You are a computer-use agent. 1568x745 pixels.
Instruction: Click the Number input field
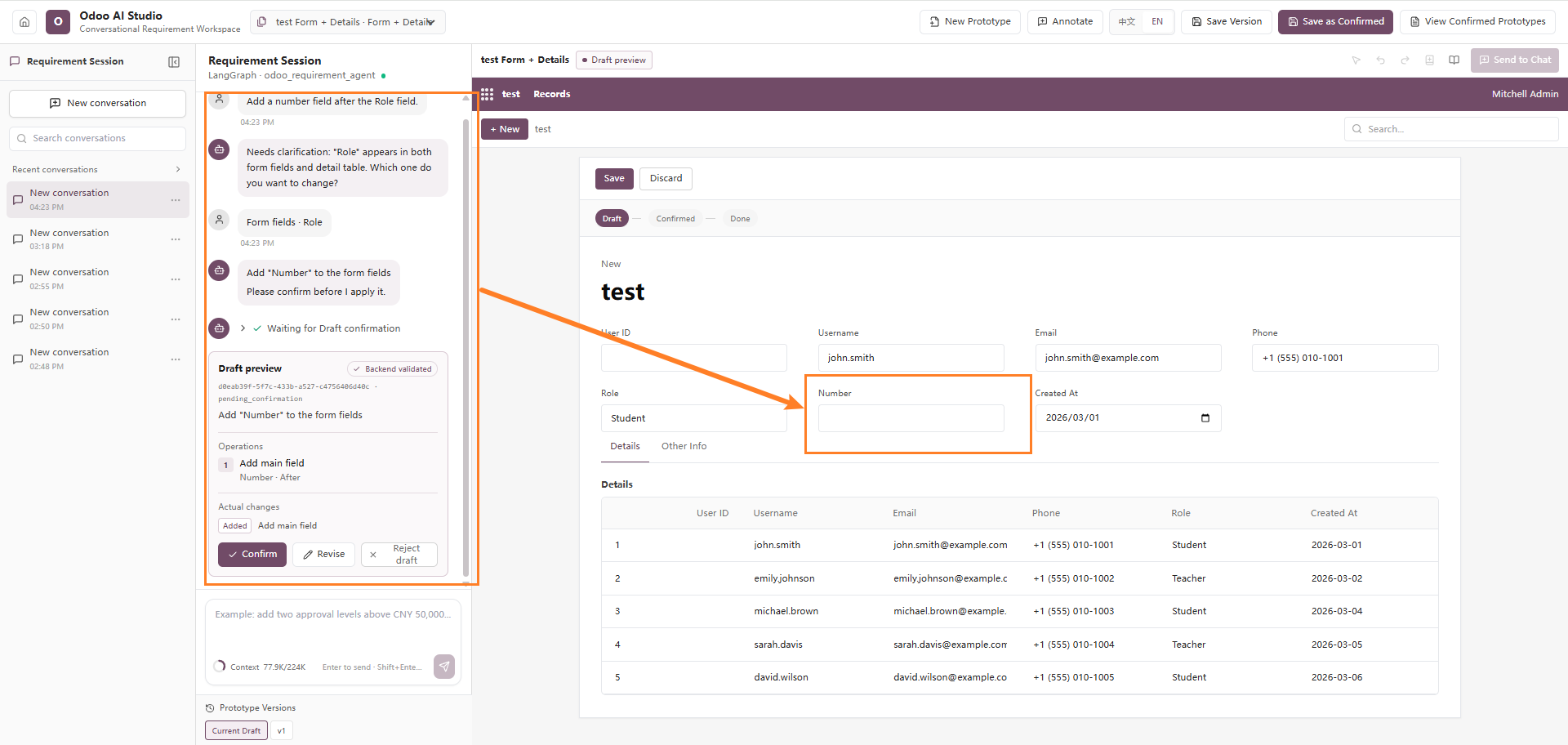coord(911,418)
